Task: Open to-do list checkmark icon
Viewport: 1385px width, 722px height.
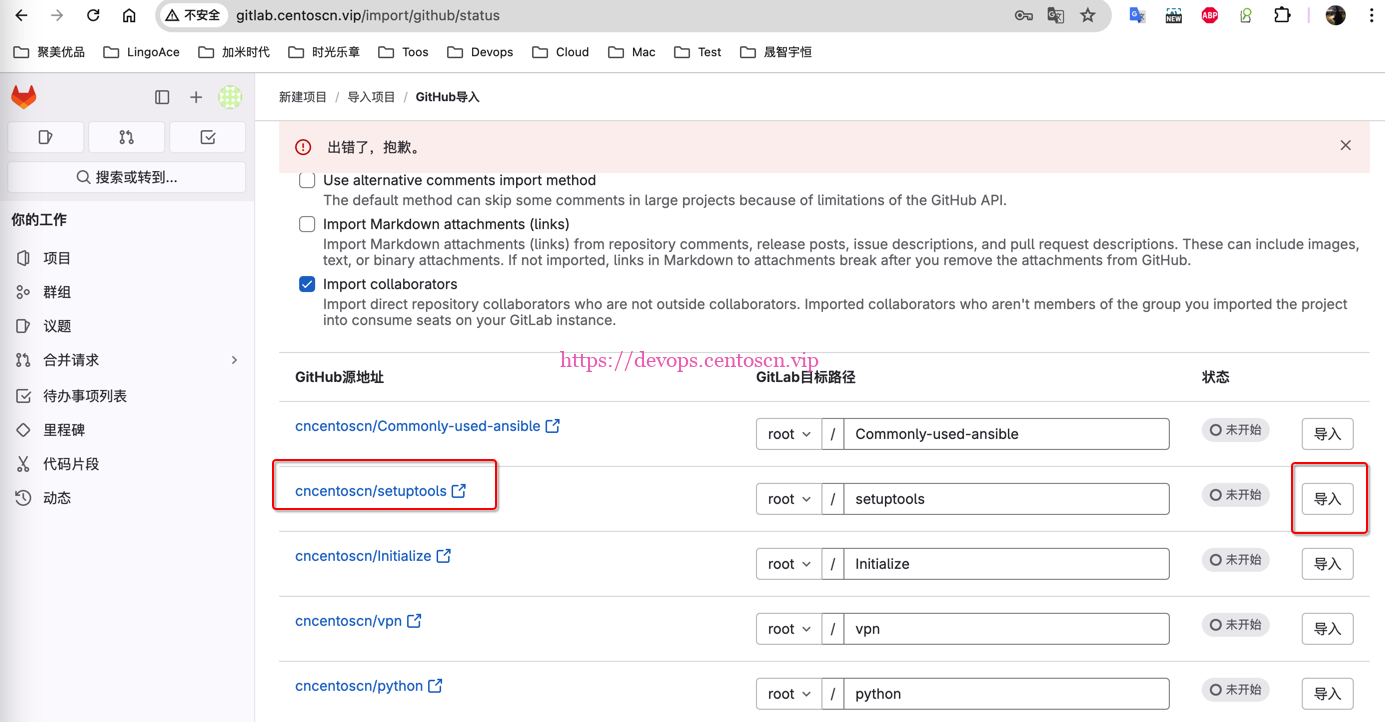Action: coord(208,137)
